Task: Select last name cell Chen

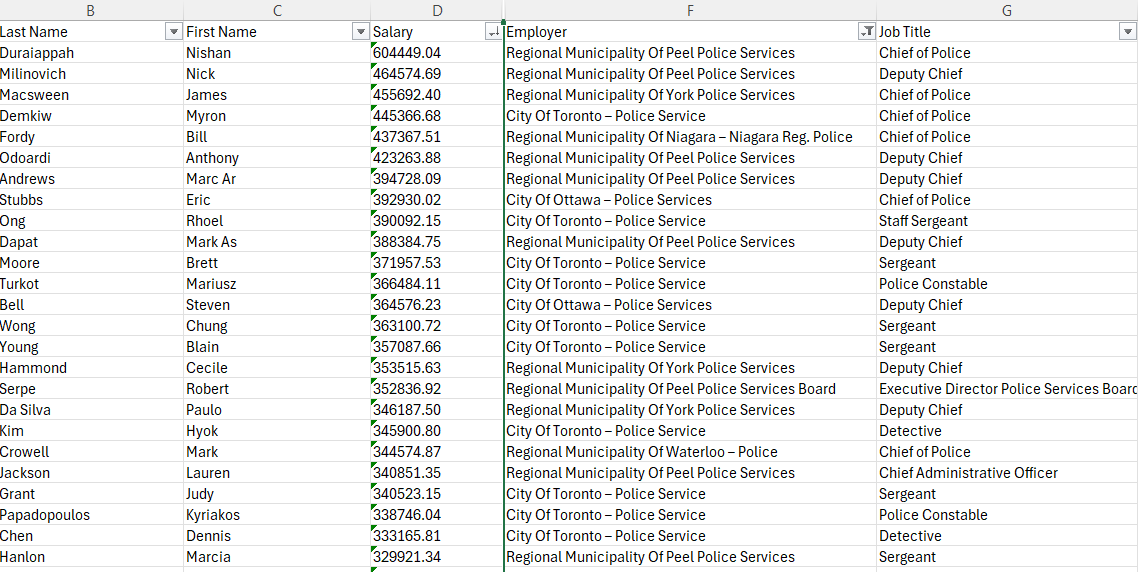Action: point(91,536)
